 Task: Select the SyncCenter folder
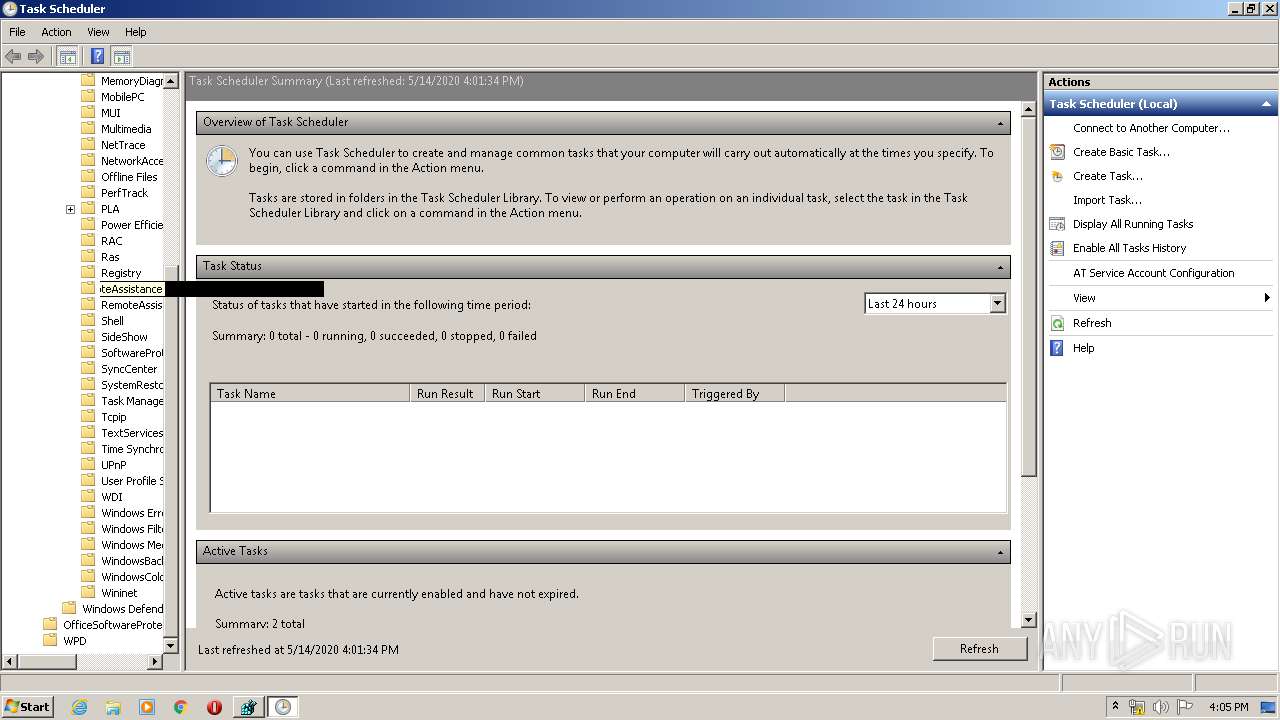coord(129,369)
